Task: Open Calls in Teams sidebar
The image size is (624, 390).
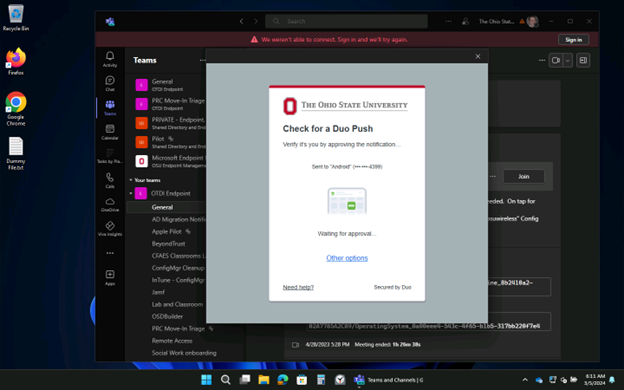Action: click(x=110, y=180)
